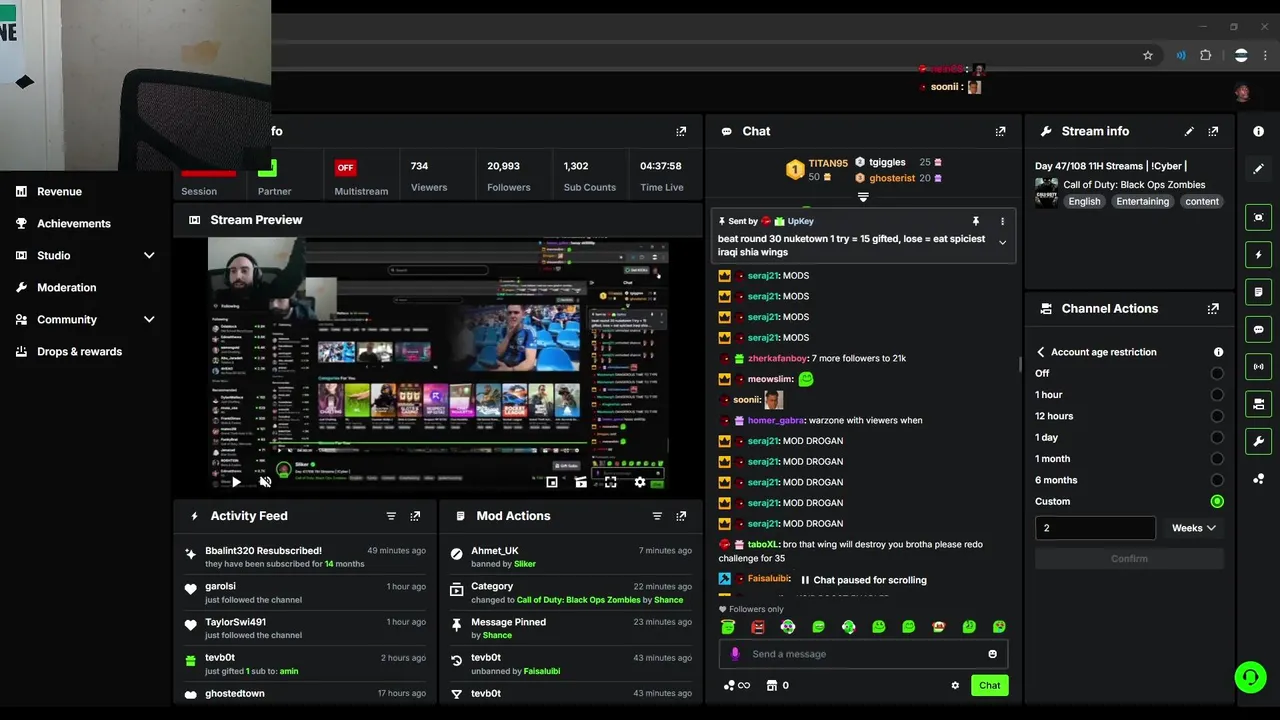The image size is (1280, 720).
Task: Open browser extensions puzzle icon
Action: tap(1206, 56)
